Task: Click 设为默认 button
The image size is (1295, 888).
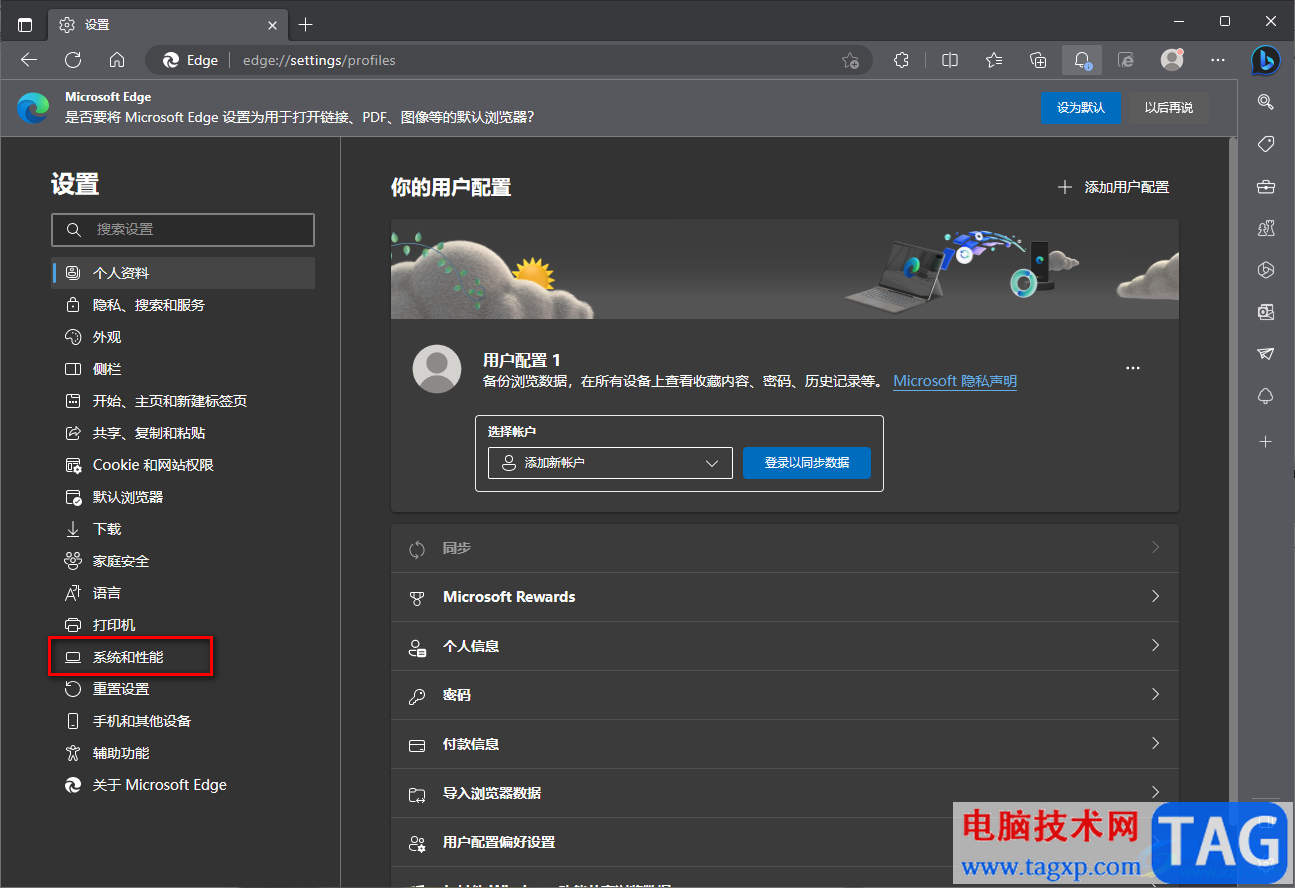Action: (1081, 108)
